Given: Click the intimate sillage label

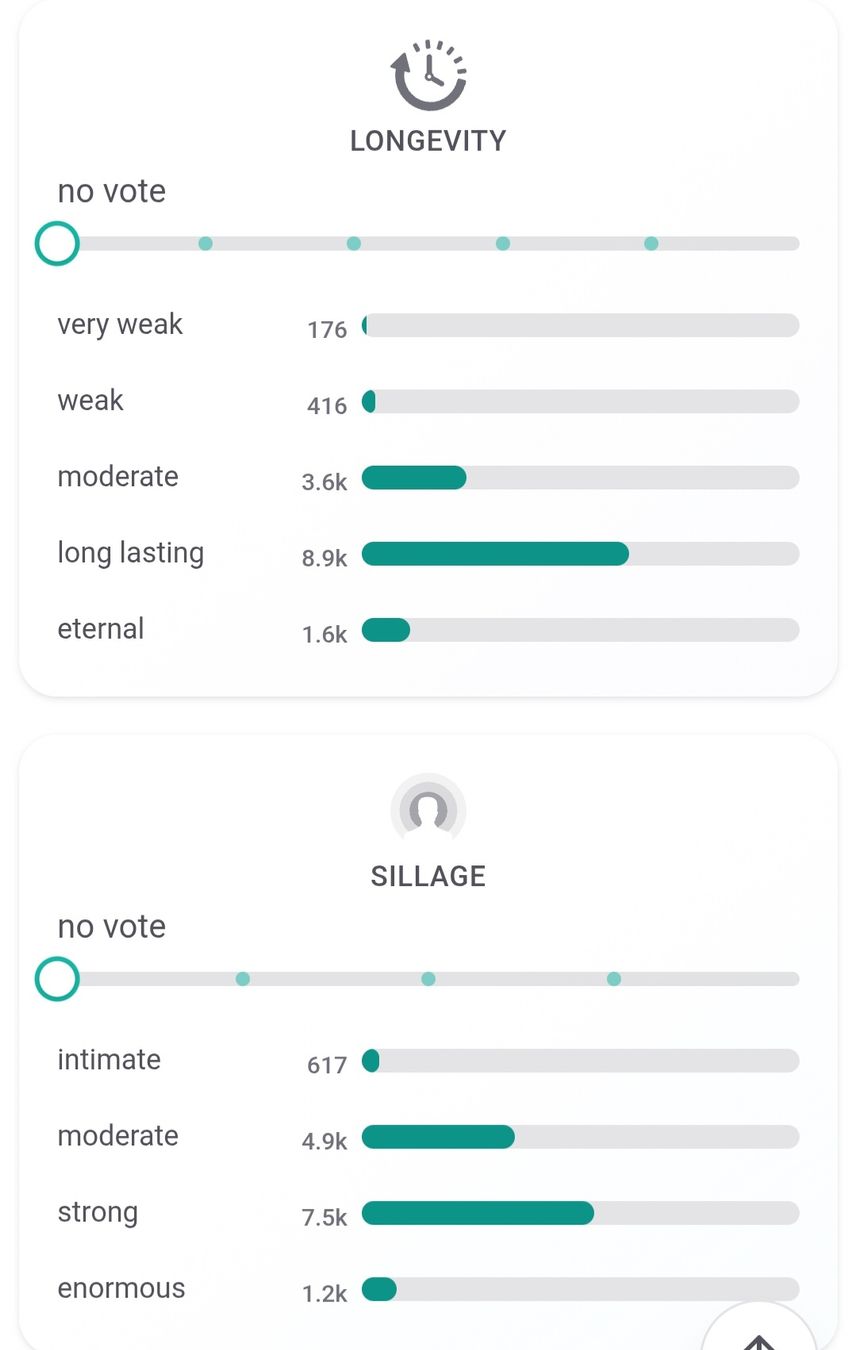Looking at the screenshot, I should click(x=109, y=1060).
